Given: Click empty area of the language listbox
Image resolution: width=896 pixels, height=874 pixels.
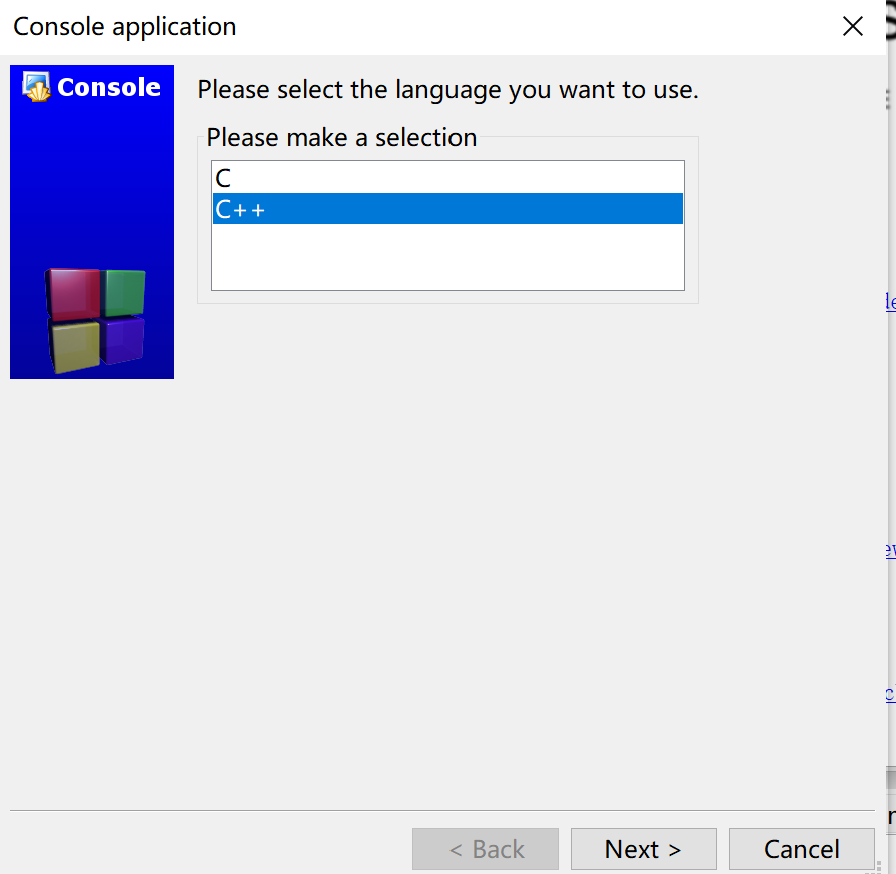Looking at the screenshot, I should click(447, 257).
